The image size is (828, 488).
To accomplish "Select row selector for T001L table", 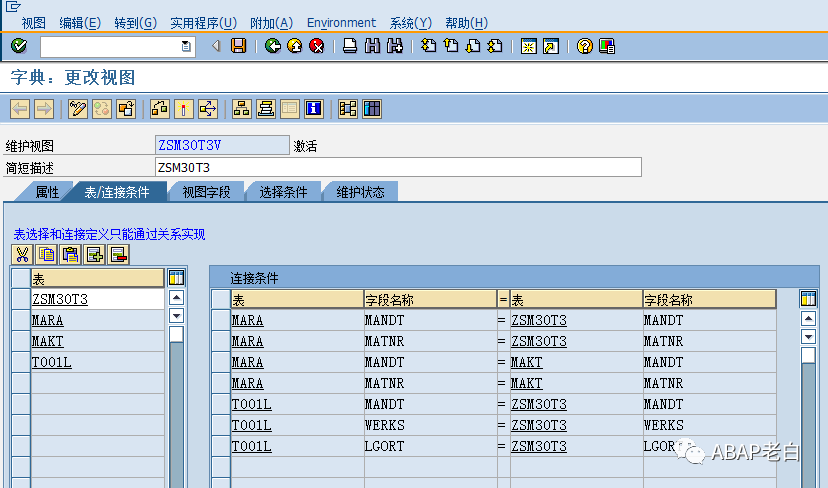I will click(x=21, y=362).
